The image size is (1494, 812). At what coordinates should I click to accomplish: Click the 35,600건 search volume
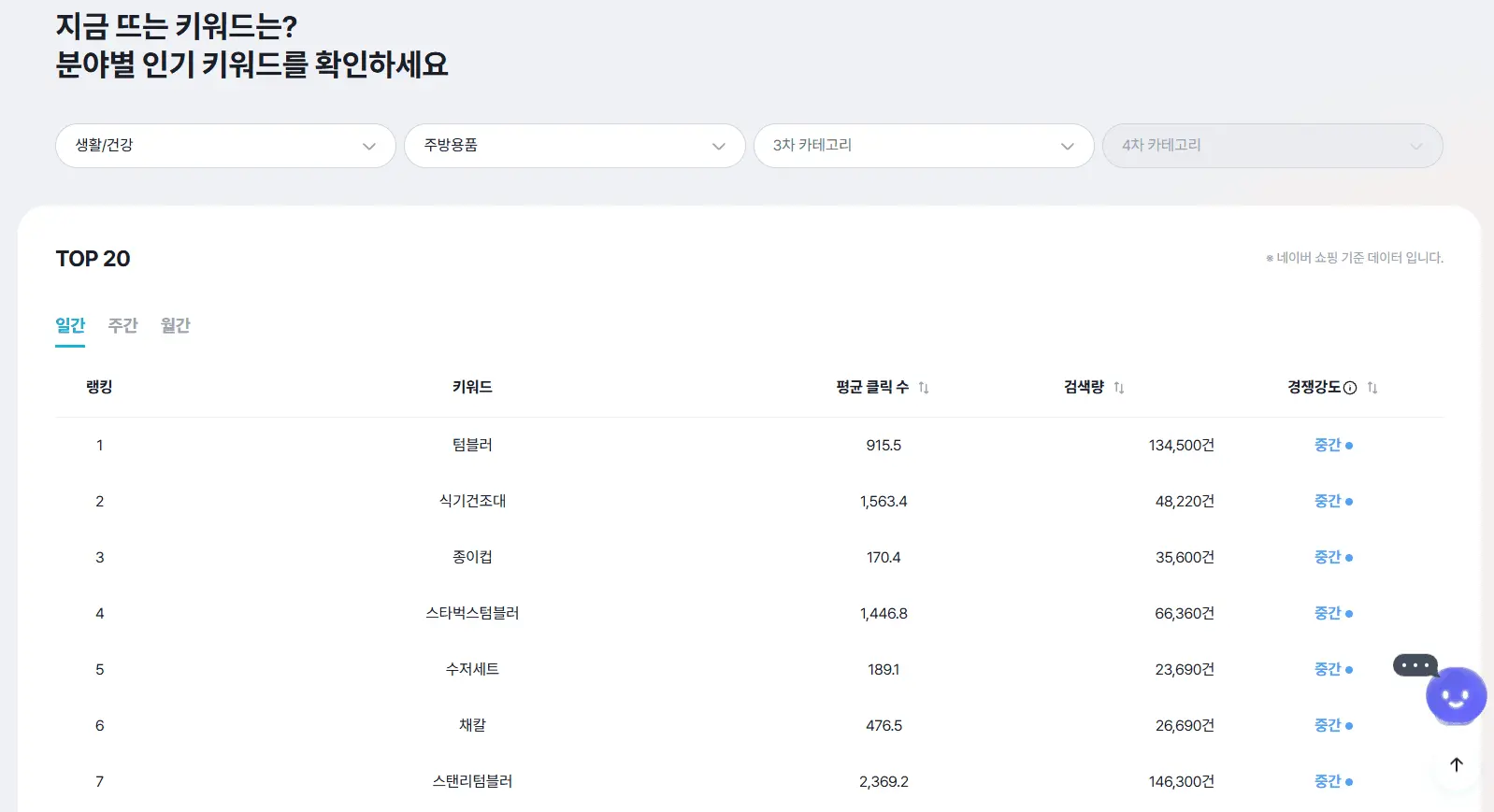(1185, 557)
